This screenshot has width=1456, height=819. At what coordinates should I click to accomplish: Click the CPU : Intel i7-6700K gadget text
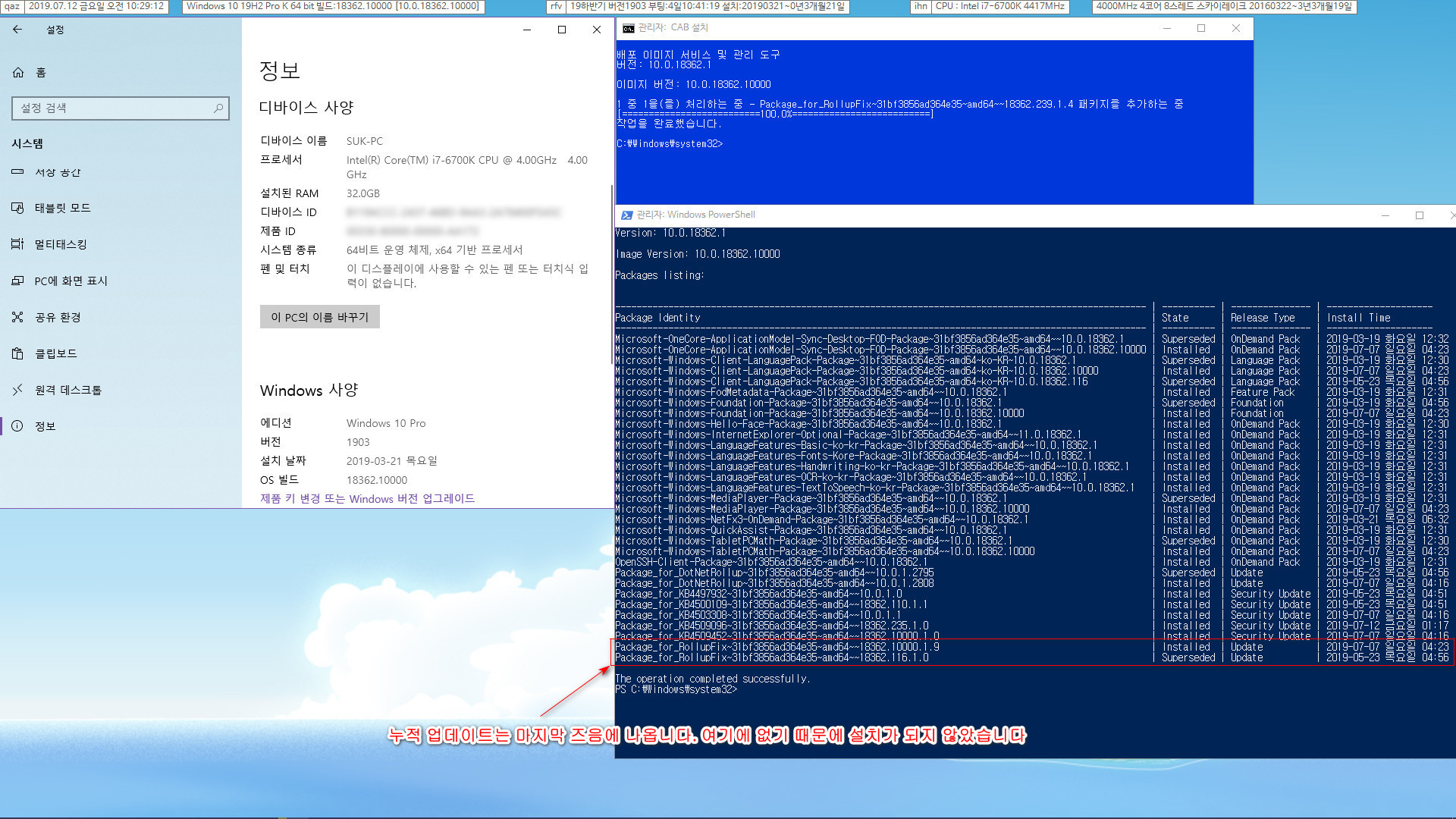[x=1000, y=6]
